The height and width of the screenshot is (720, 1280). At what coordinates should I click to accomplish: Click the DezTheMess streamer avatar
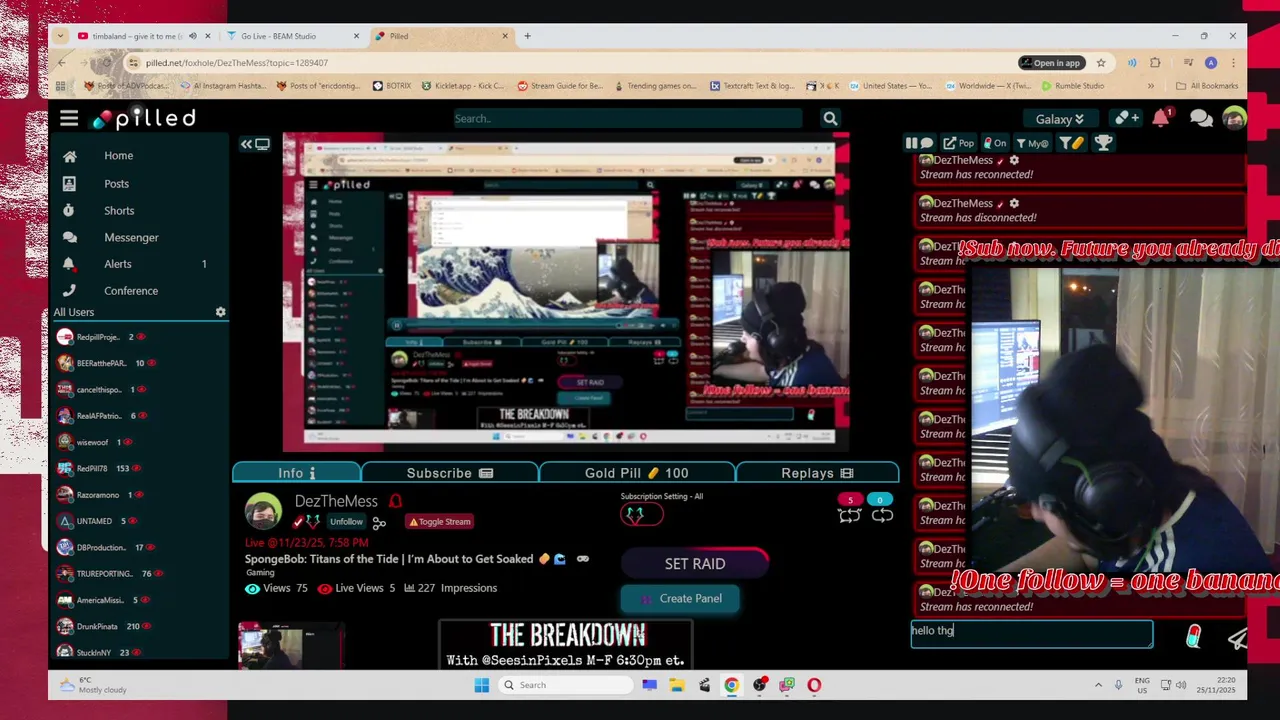coord(263,512)
